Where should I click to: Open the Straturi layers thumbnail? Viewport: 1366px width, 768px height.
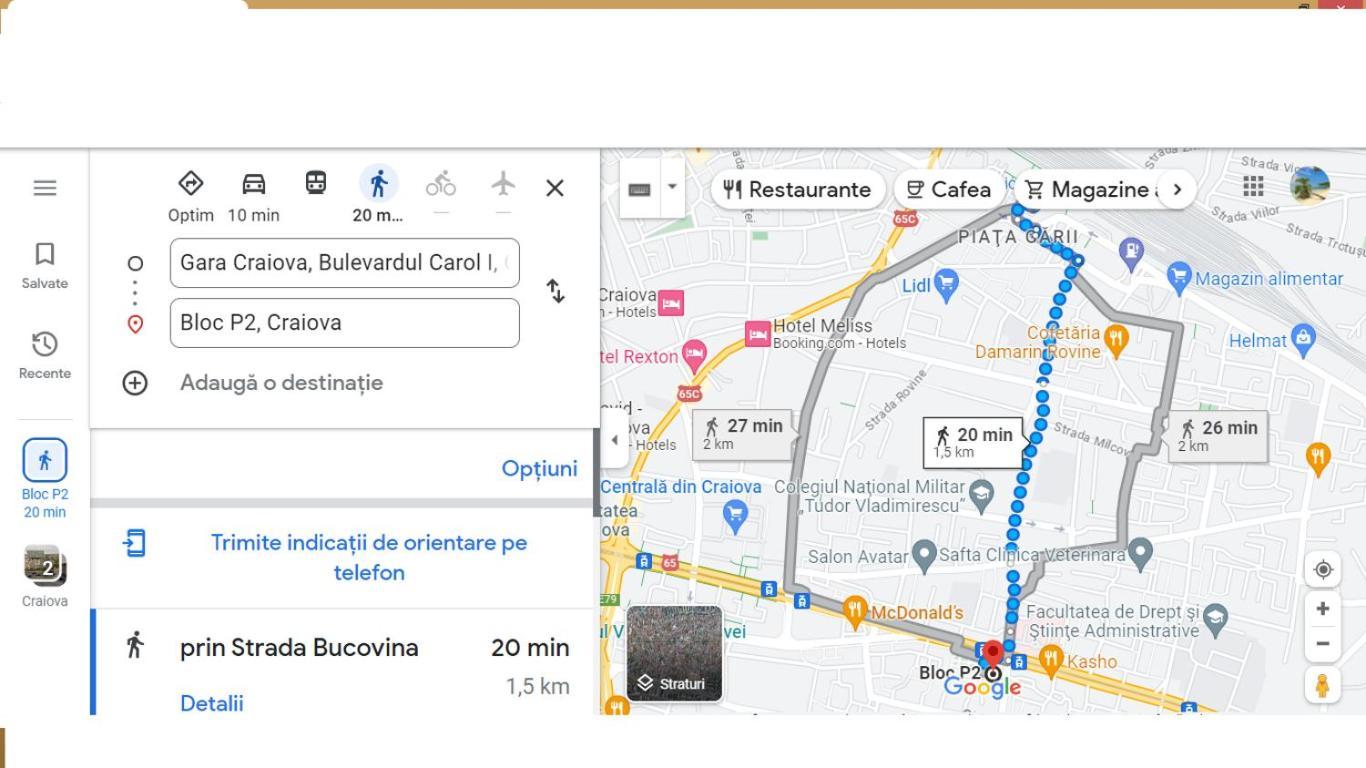click(x=674, y=654)
